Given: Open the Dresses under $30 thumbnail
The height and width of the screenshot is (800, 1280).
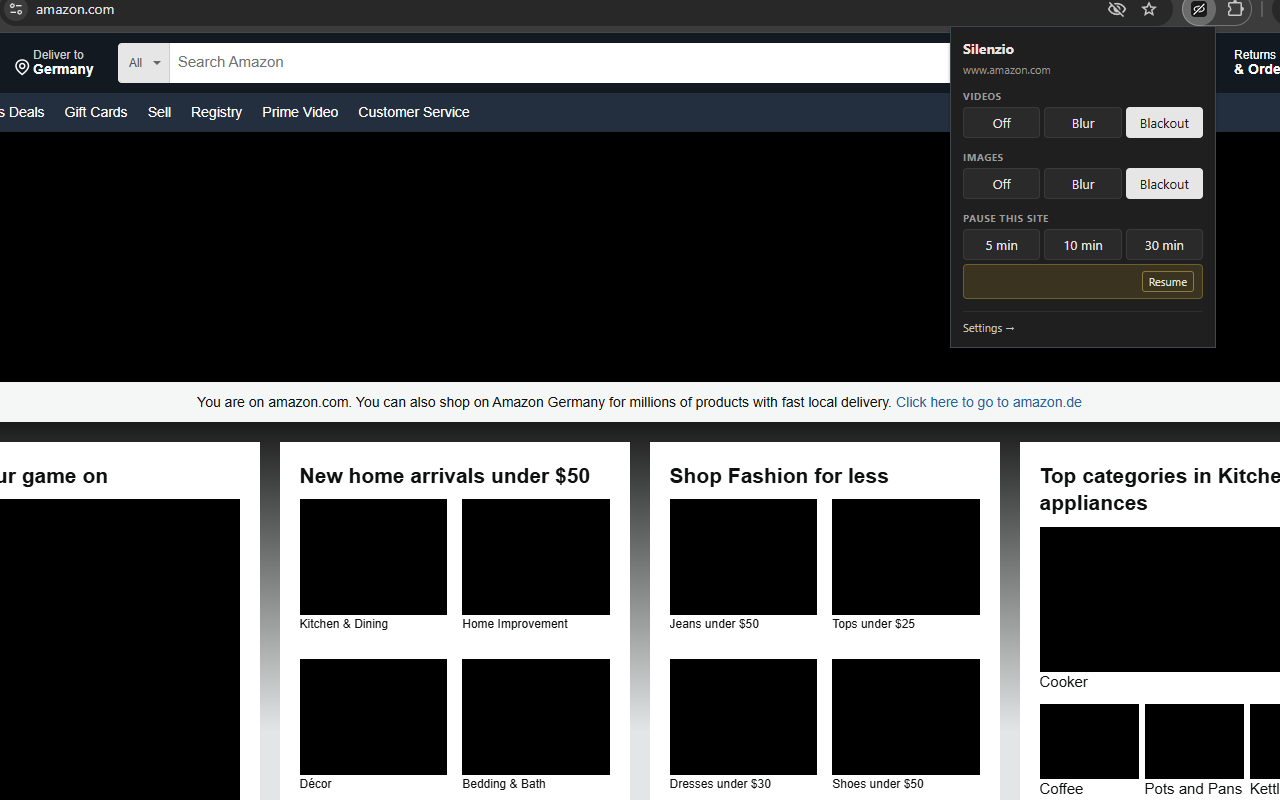Looking at the screenshot, I should click(743, 717).
